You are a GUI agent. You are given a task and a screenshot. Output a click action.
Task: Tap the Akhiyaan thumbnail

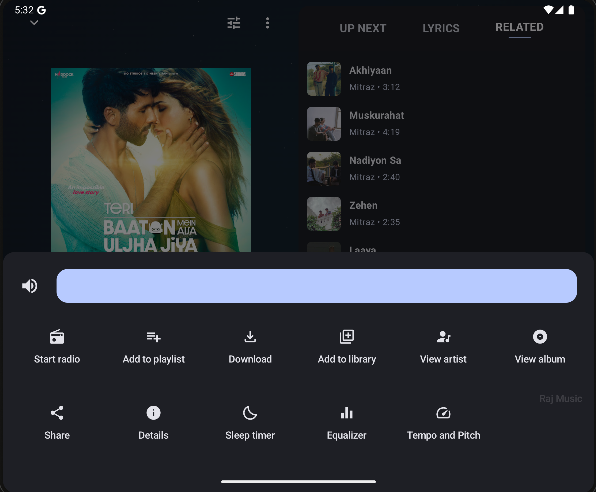pos(324,79)
